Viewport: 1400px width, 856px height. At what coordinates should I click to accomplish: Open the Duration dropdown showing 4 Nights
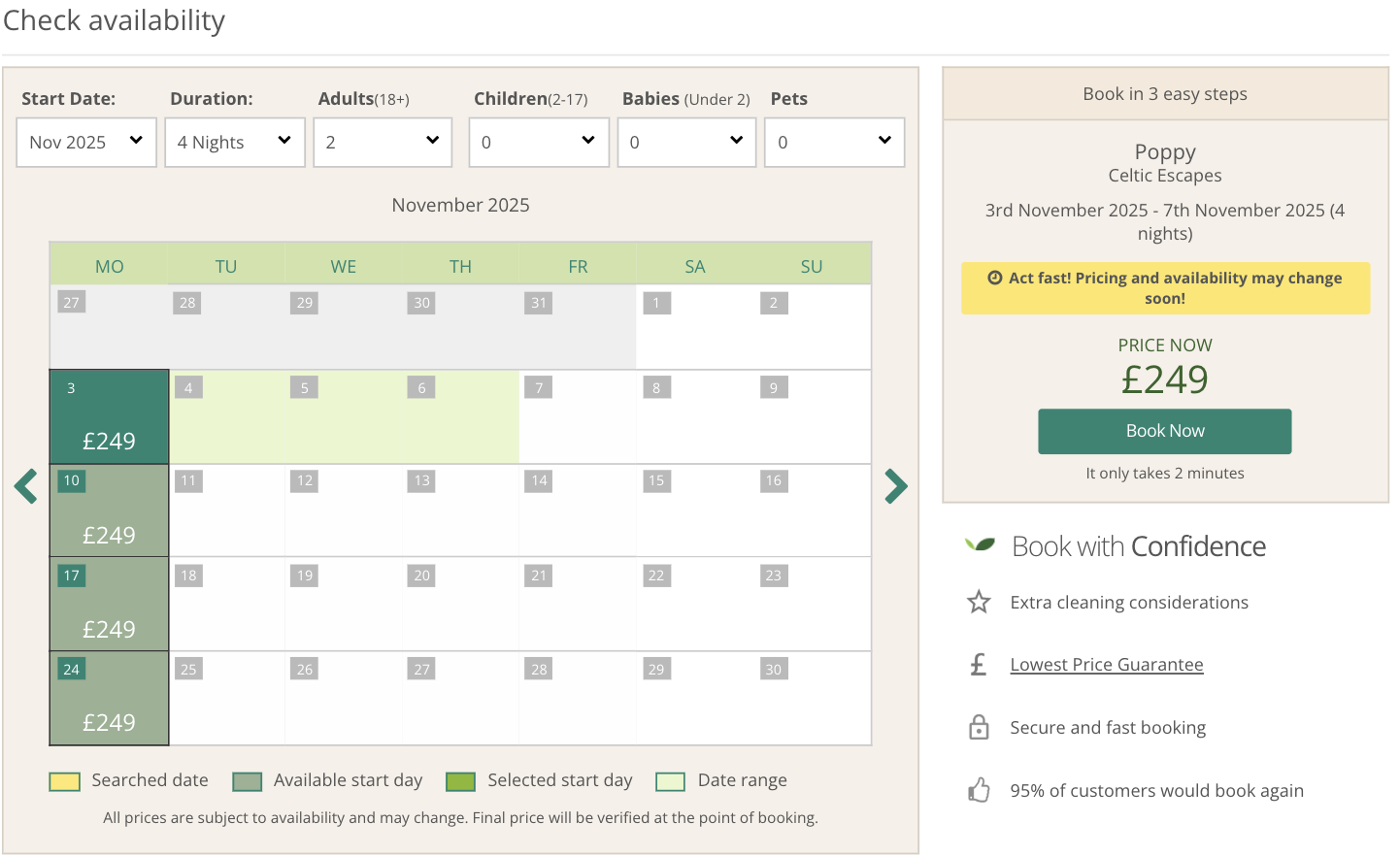point(235,143)
